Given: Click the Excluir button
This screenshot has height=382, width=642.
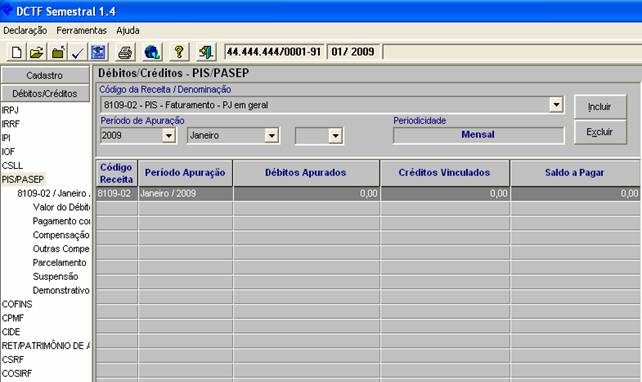Looking at the screenshot, I should (600, 132).
